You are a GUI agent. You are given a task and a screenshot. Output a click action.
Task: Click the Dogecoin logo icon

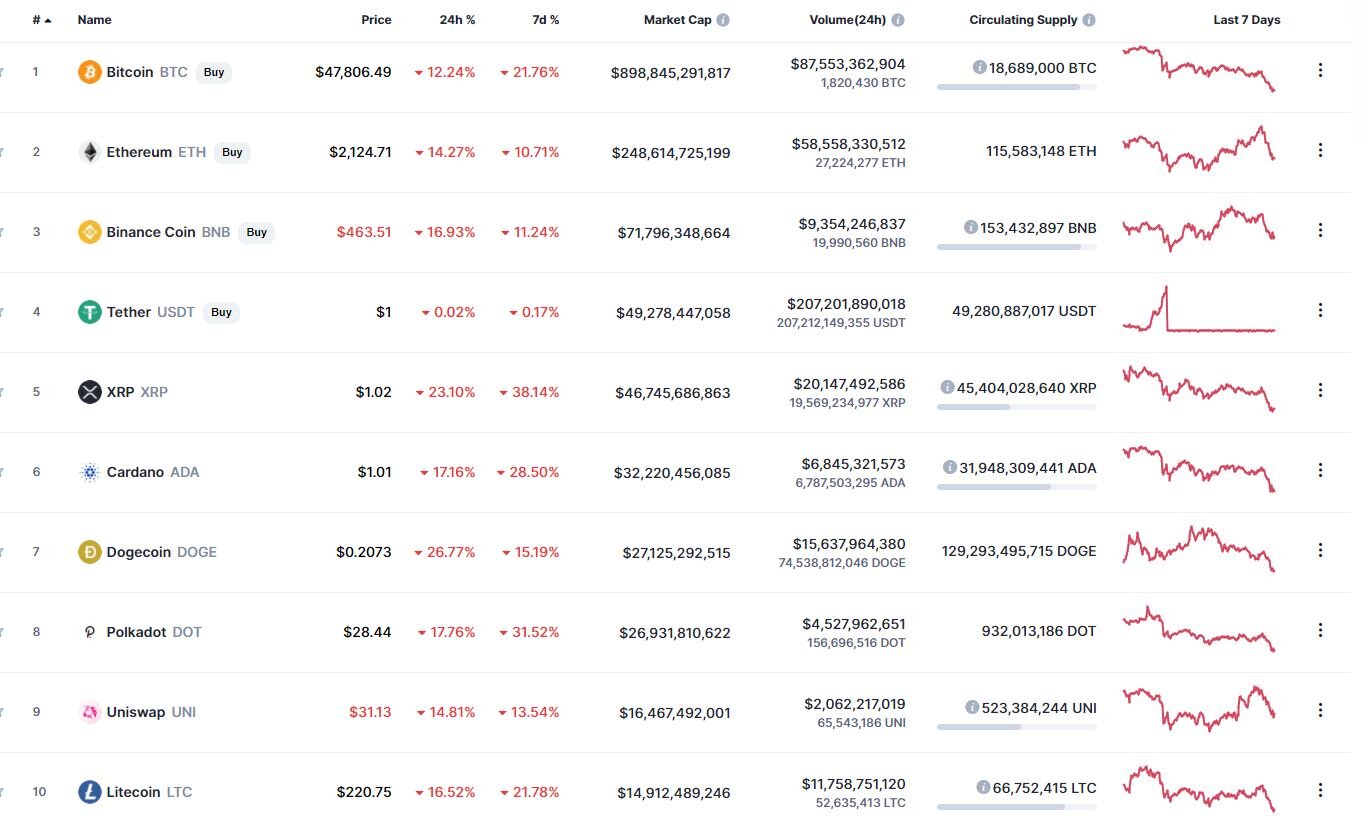(90, 552)
